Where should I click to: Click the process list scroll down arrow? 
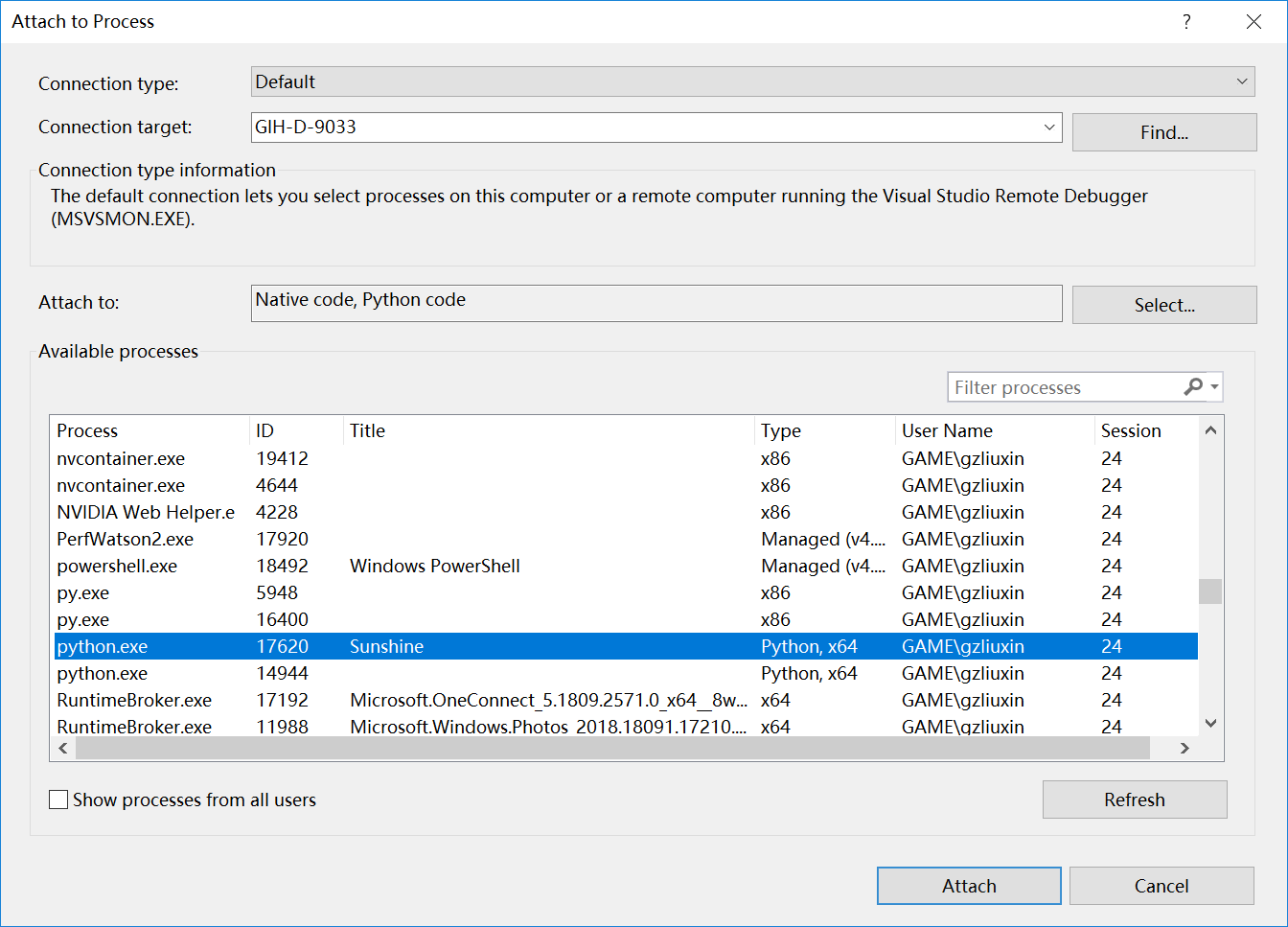click(x=1210, y=723)
